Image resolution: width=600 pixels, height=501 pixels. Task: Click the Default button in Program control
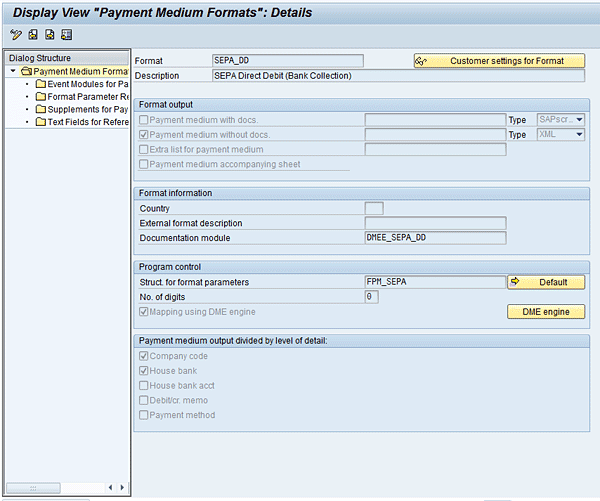[545, 282]
